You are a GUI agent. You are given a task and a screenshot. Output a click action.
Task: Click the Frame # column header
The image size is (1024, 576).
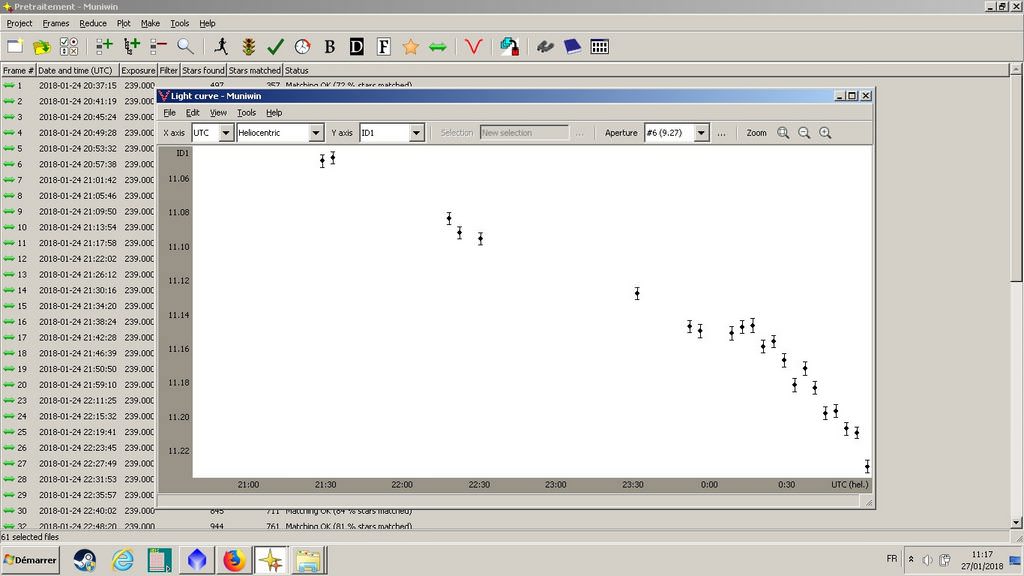[18, 70]
